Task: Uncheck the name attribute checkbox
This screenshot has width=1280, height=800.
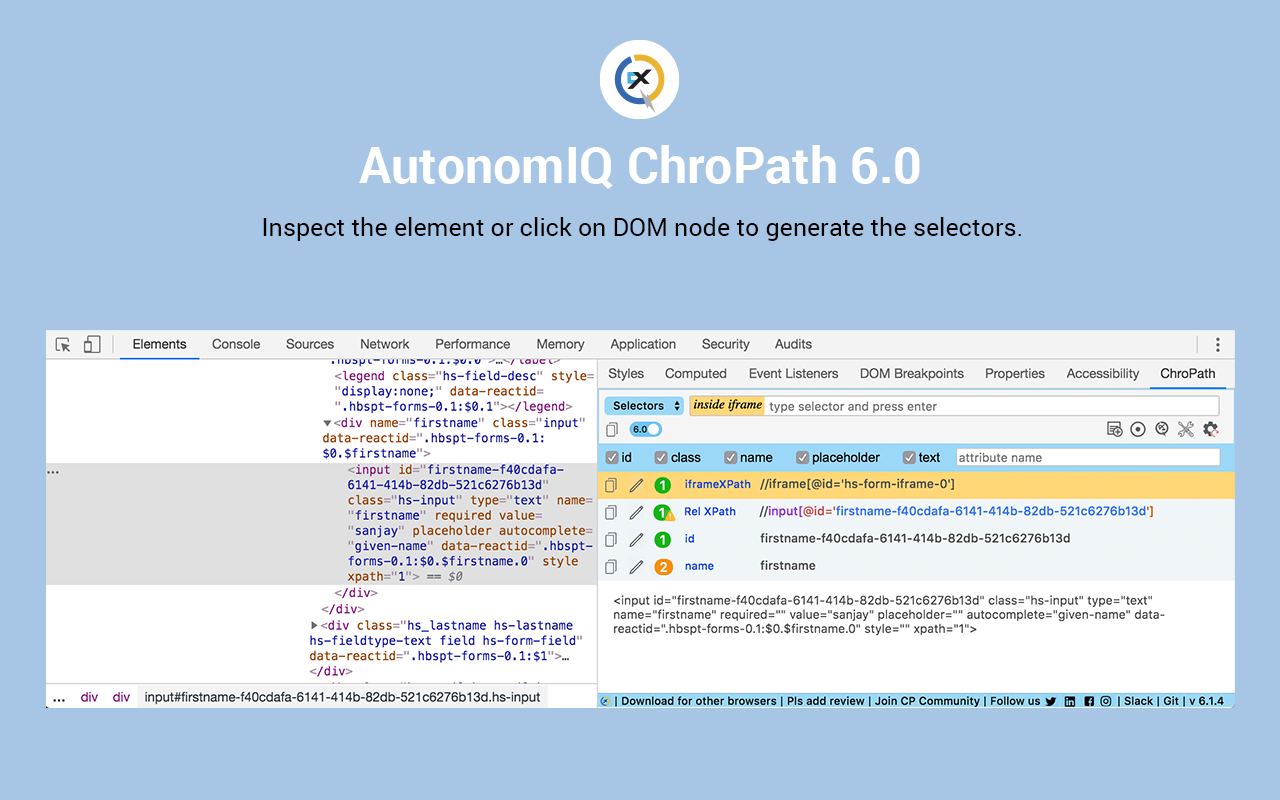Action: [730, 457]
